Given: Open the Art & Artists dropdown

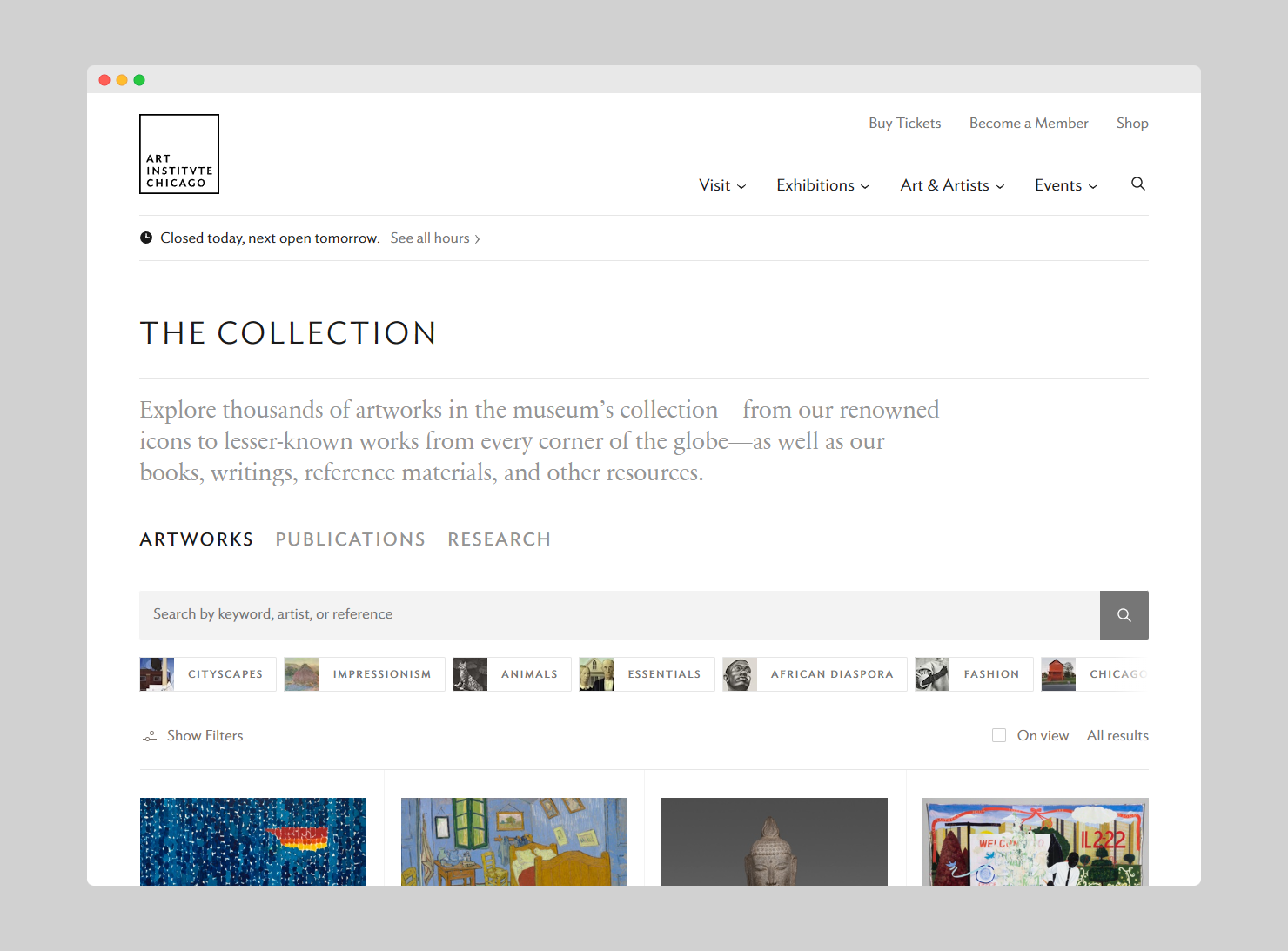Looking at the screenshot, I should (x=952, y=185).
